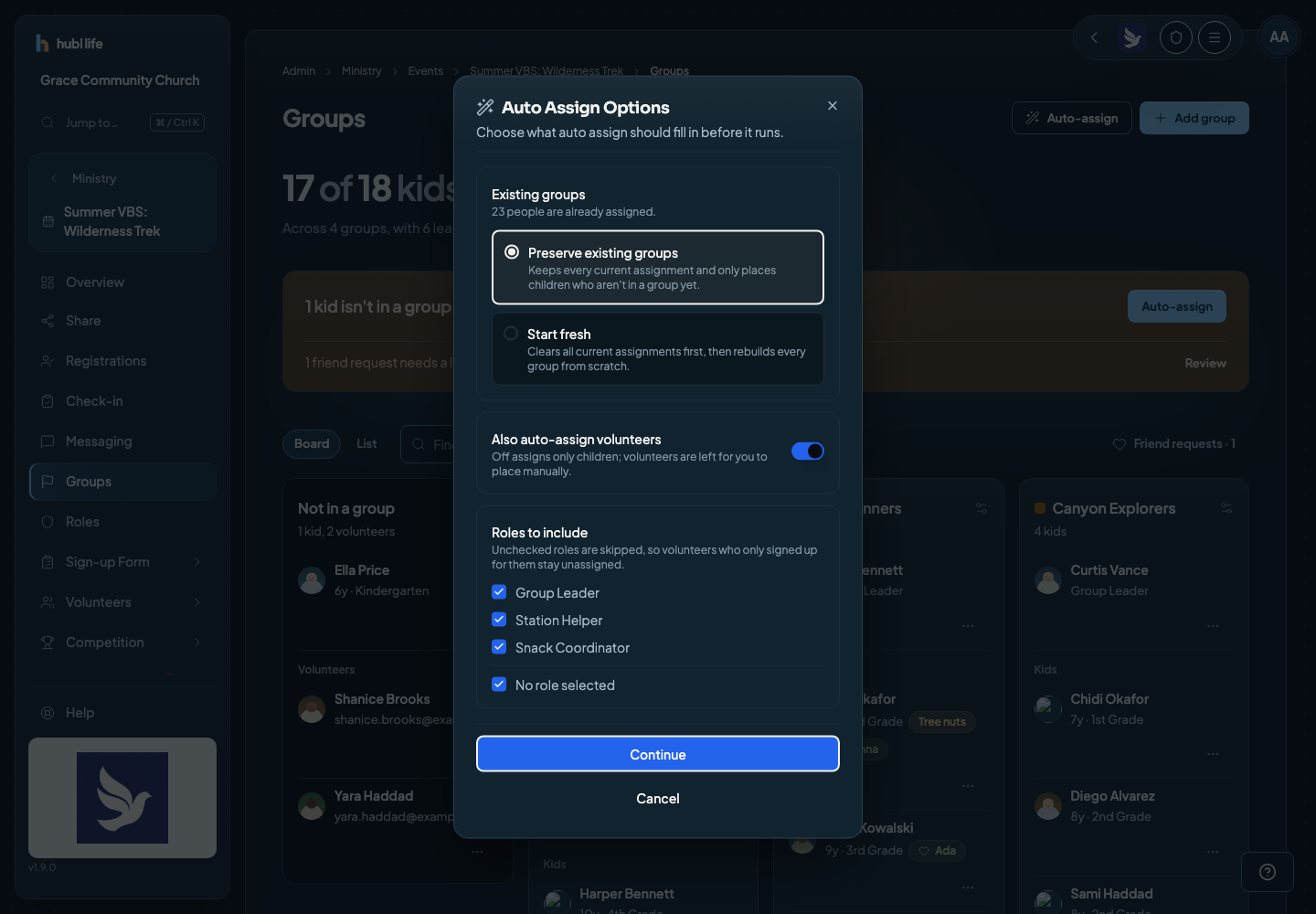
Task: Uncheck the No role selected checkbox
Action: (499, 685)
